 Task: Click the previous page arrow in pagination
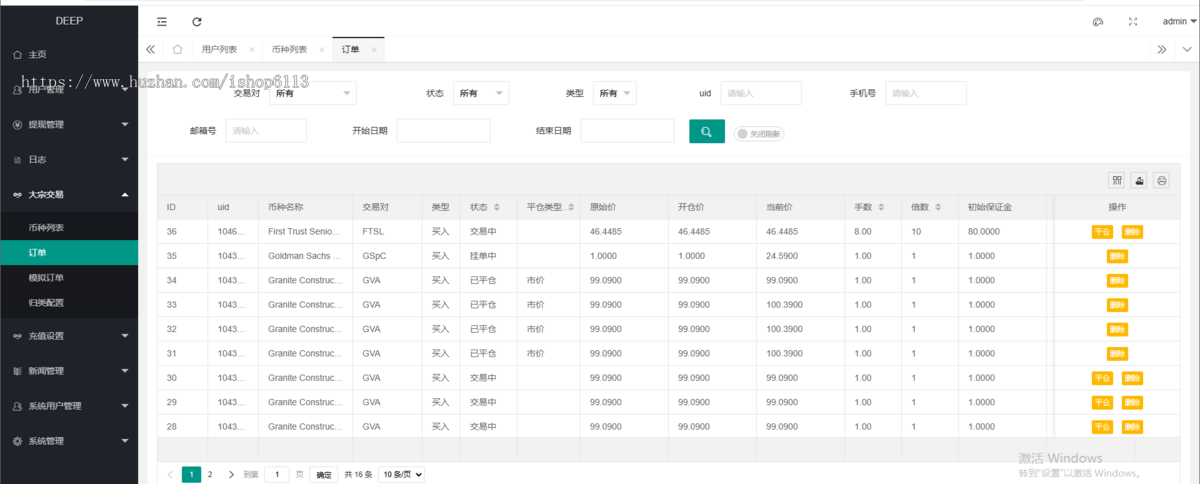[170, 474]
